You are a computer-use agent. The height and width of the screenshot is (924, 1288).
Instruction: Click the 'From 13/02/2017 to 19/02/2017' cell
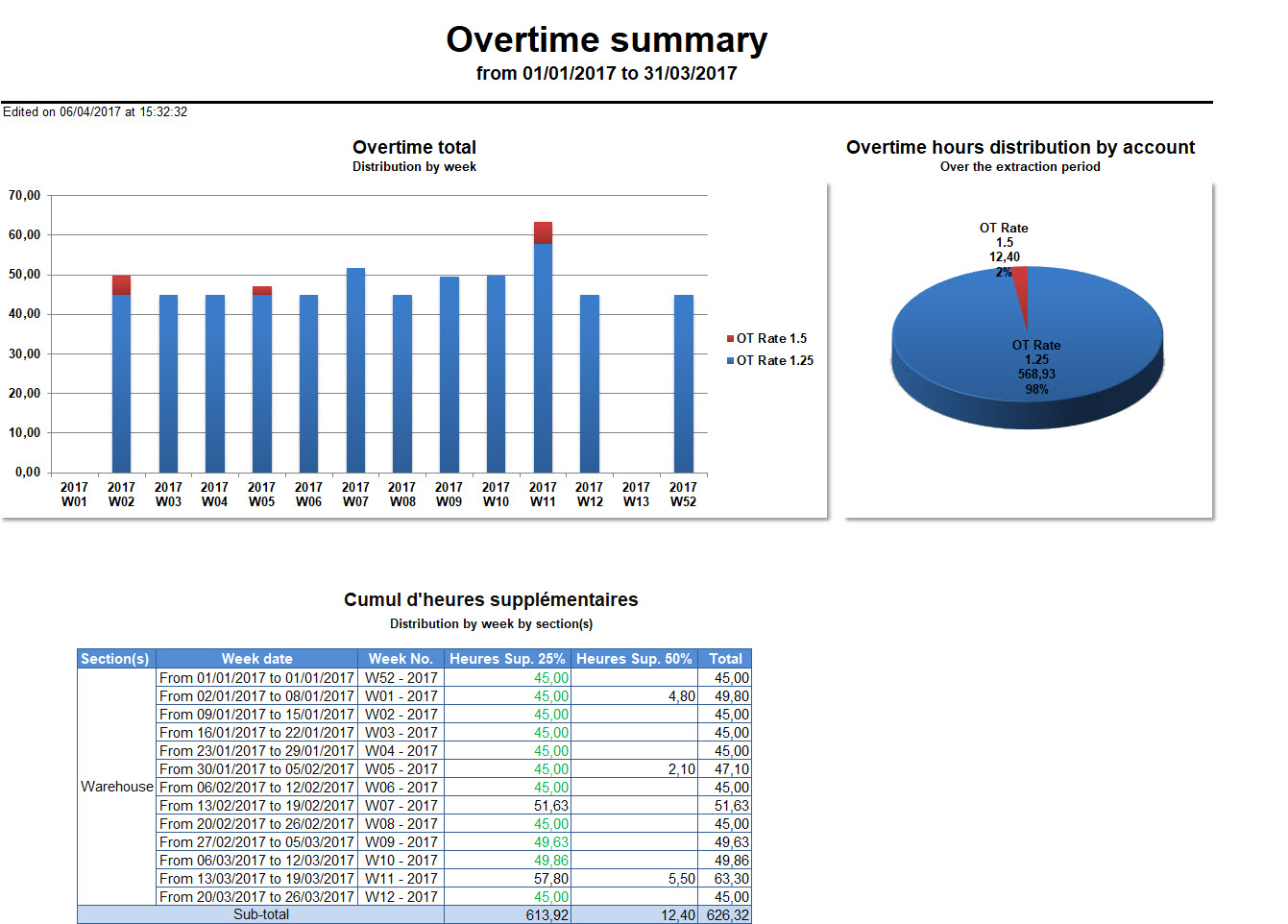pyautogui.click(x=256, y=806)
